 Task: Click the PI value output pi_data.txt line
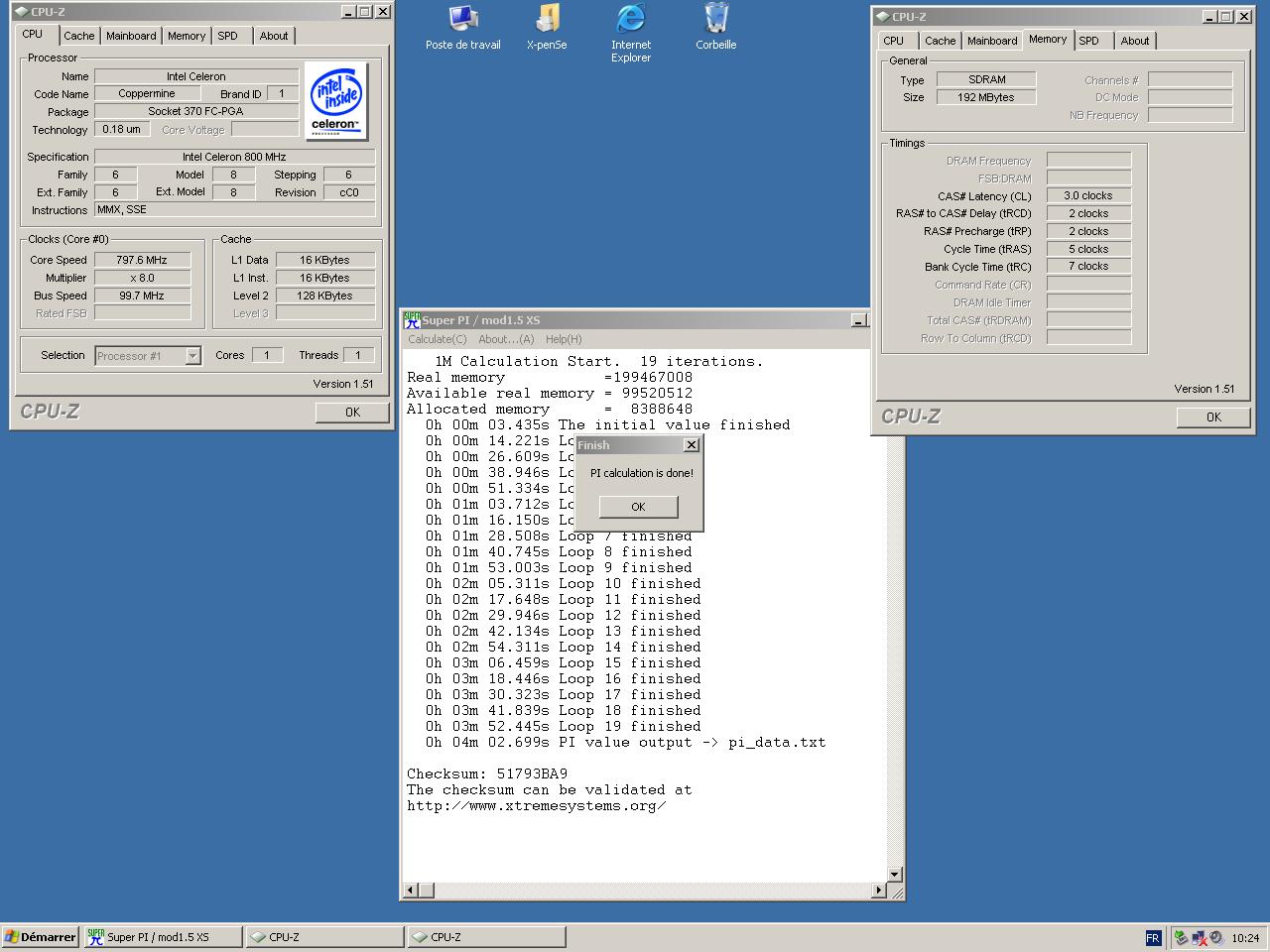point(626,743)
